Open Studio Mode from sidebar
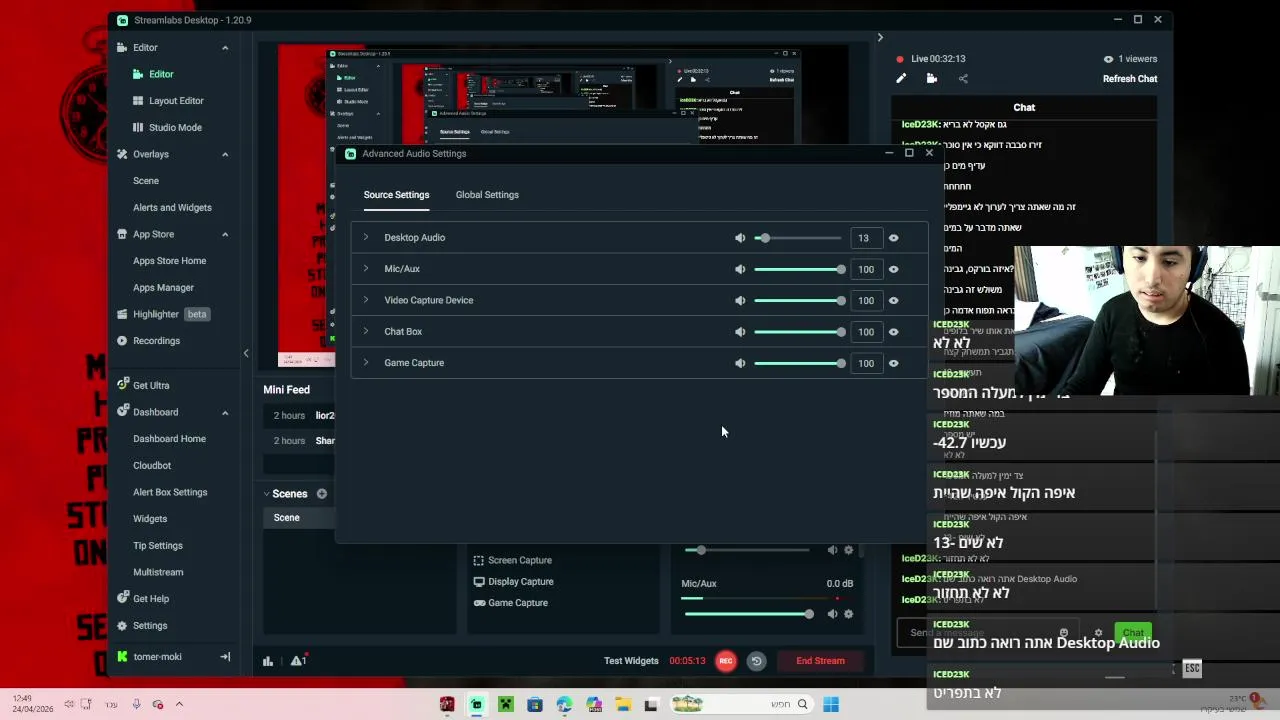The width and height of the screenshot is (1280, 720). click(175, 128)
